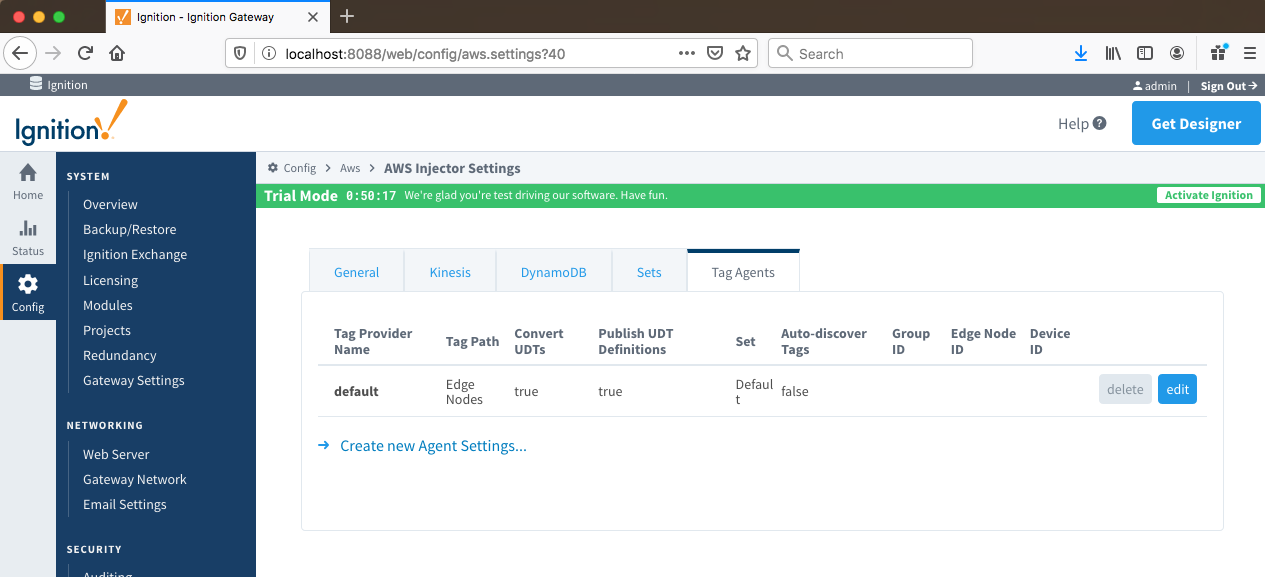The image size is (1265, 577).
Task: Open Gateway Settings in sidebar
Action: pos(133,380)
